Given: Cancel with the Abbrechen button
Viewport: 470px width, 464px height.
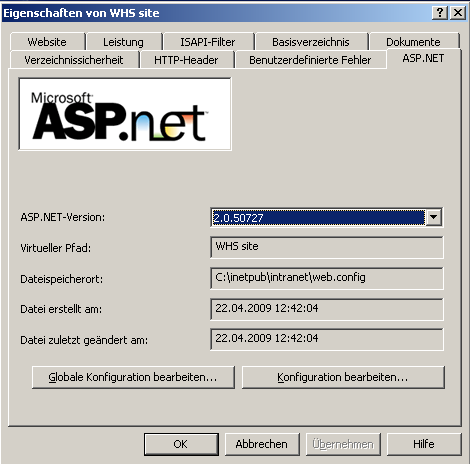Looking at the screenshot, I should [262, 444].
